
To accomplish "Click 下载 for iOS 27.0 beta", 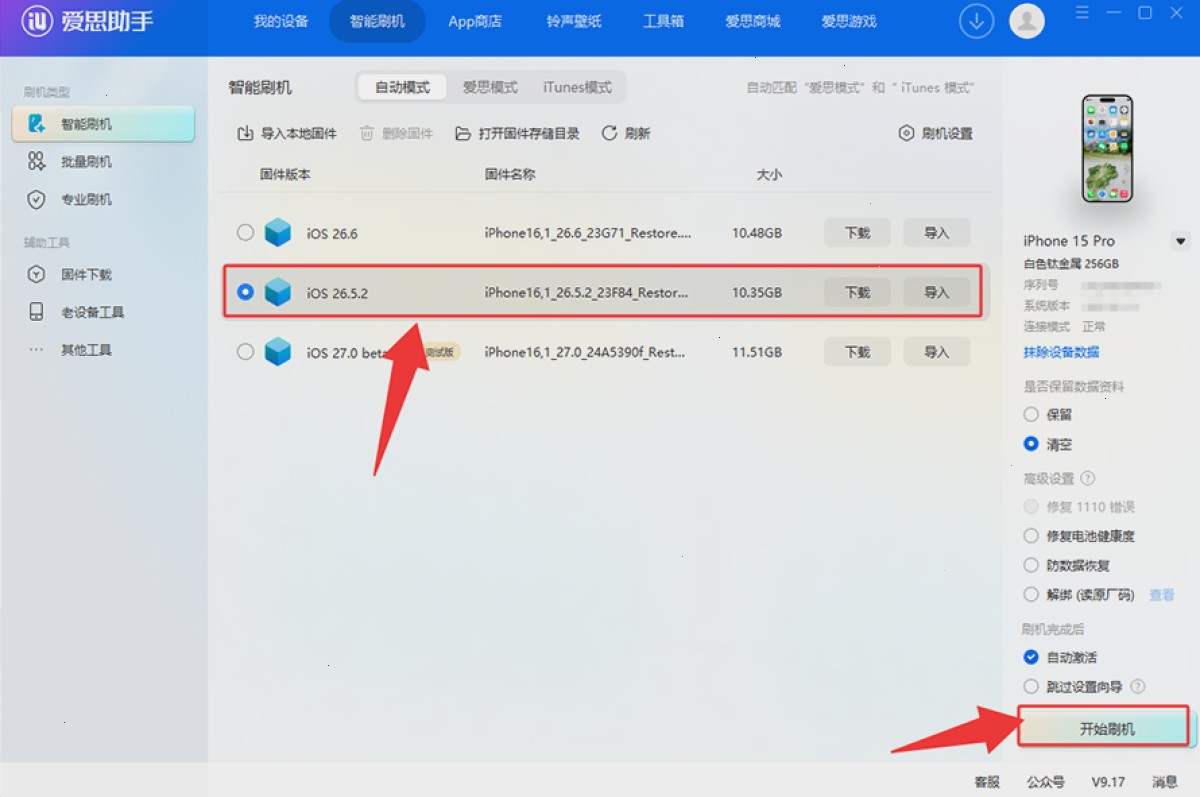I will 857,352.
